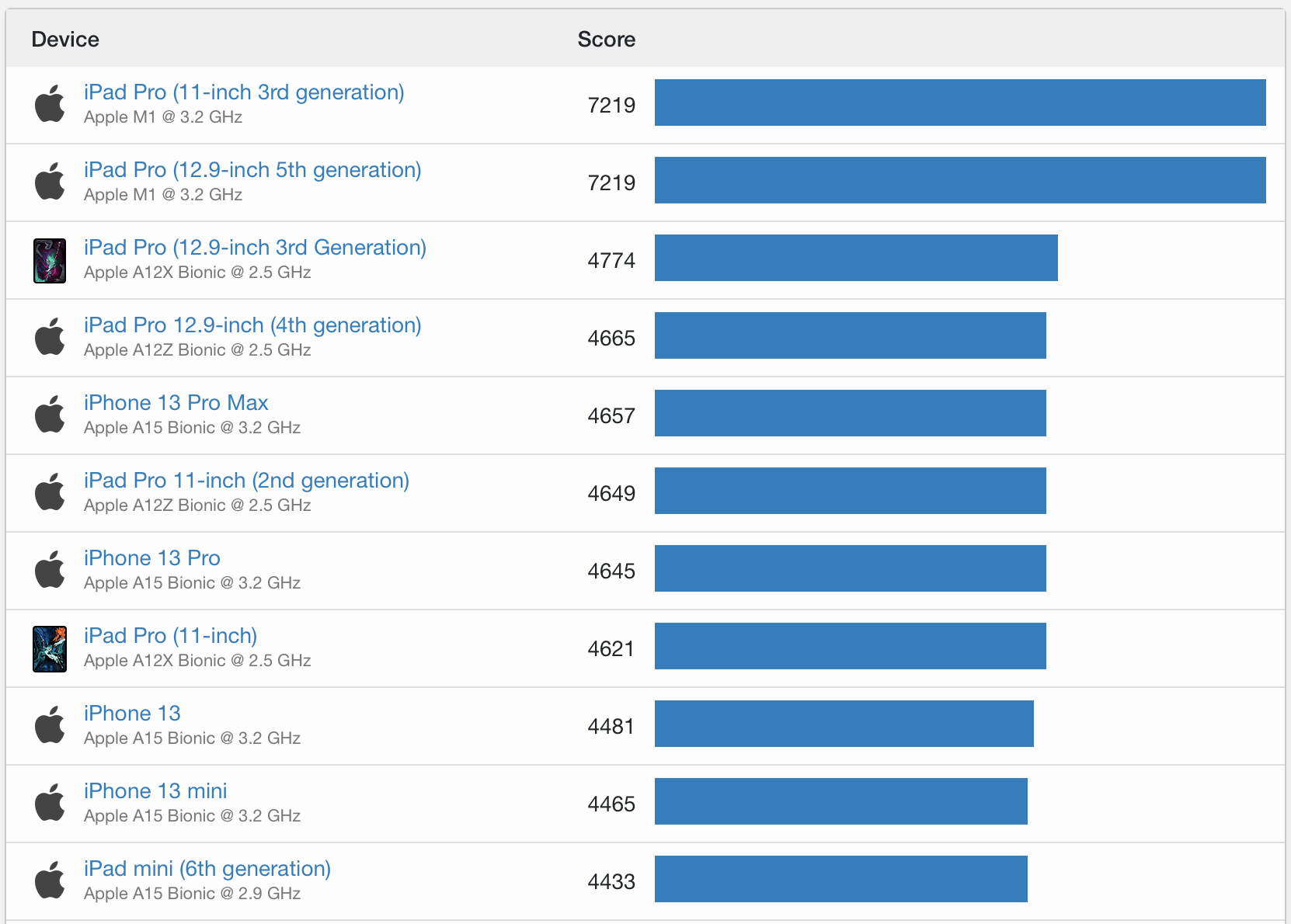Click the 4665 score bar
The width and height of the screenshot is (1291, 924).
851,335
